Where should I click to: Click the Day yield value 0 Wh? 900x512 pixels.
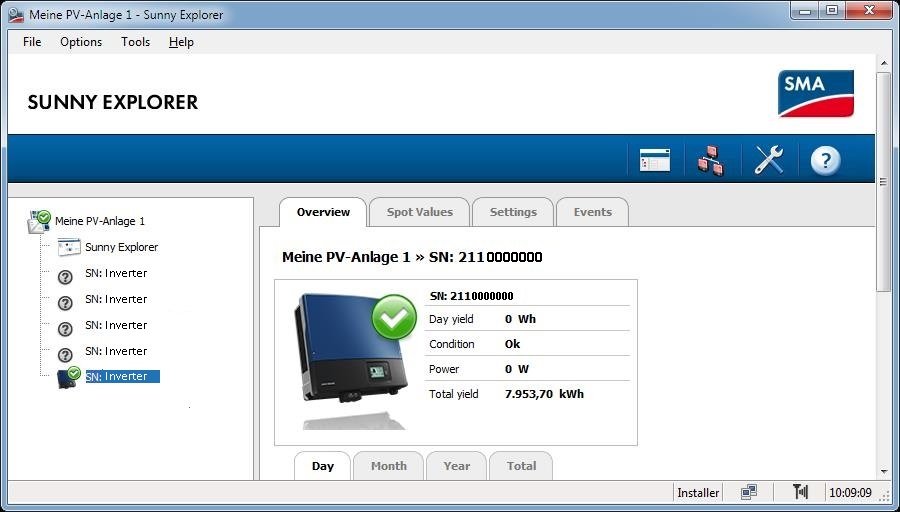pos(520,319)
